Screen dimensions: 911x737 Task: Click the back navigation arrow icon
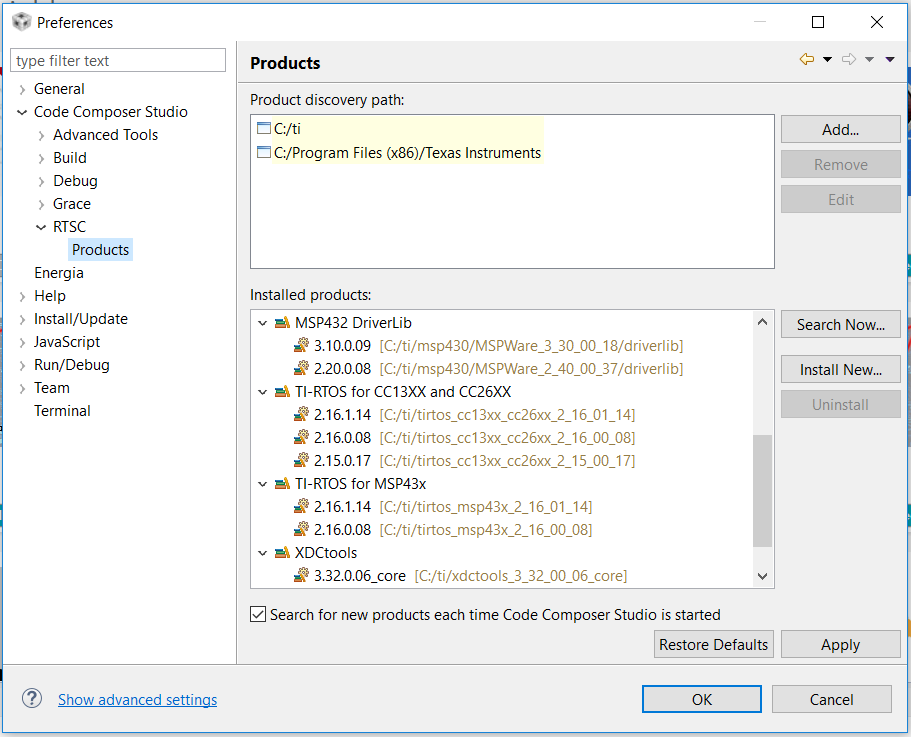[806, 59]
